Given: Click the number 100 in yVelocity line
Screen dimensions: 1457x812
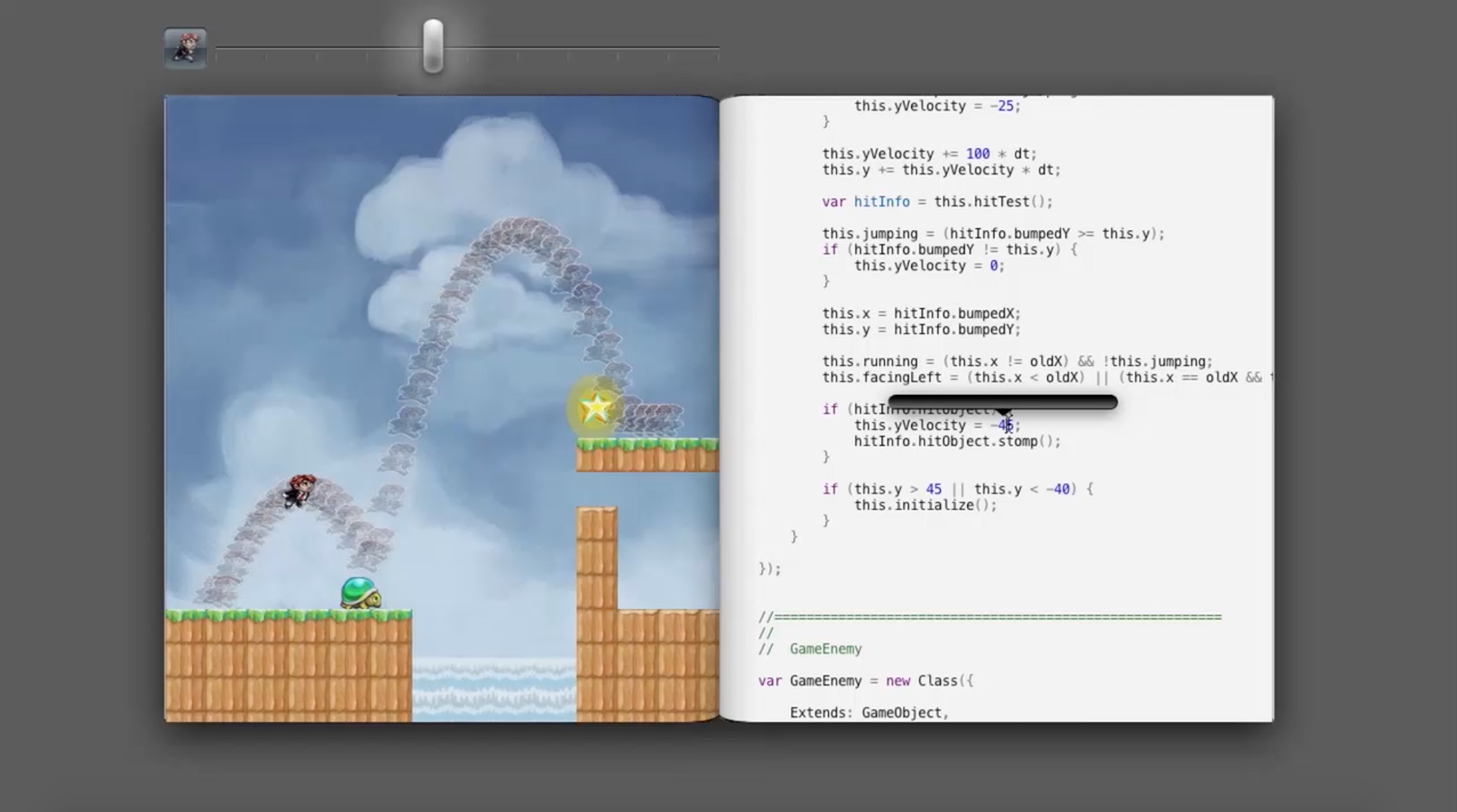Looking at the screenshot, I should coord(978,154).
